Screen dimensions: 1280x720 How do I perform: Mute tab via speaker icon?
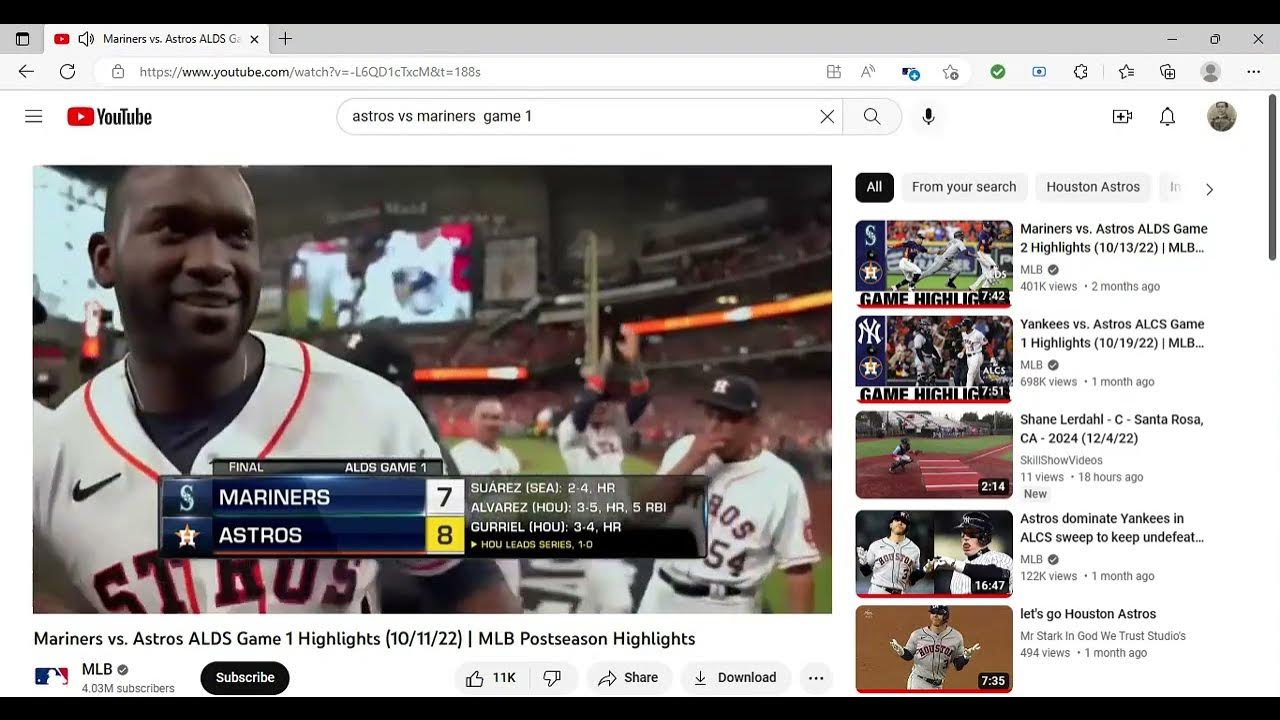(x=86, y=39)
